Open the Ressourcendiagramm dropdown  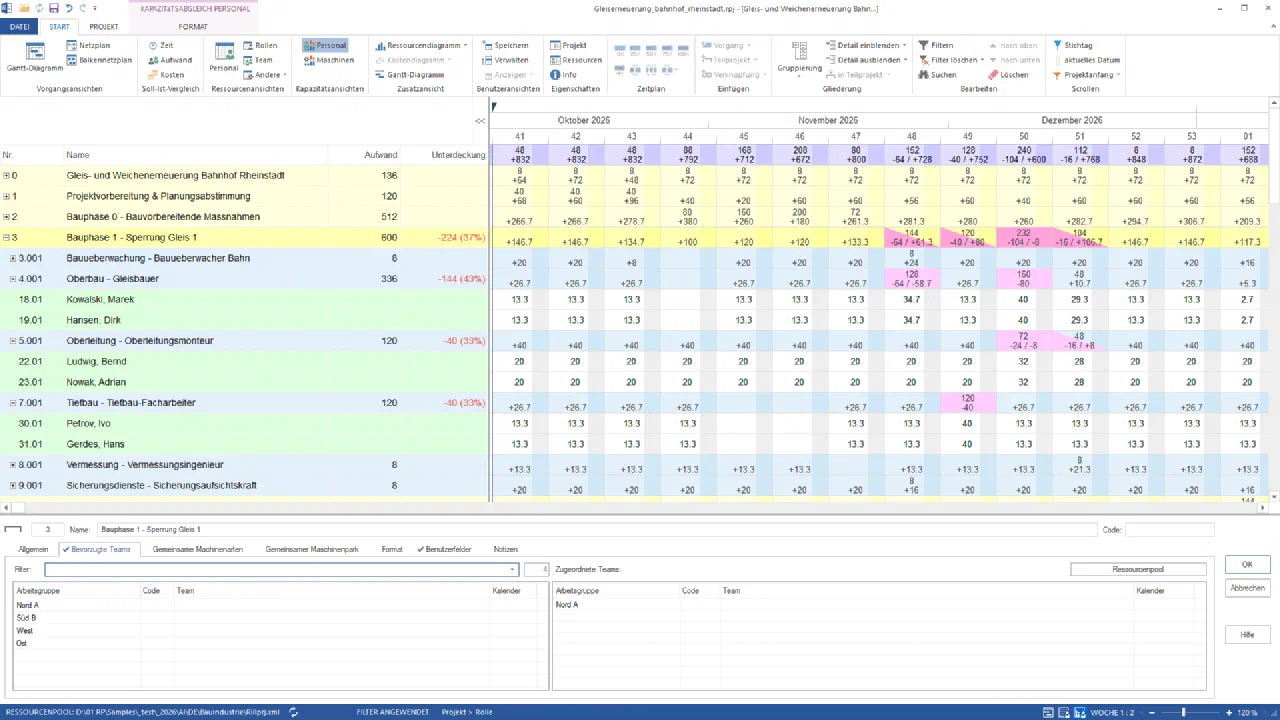coord(420,46)
